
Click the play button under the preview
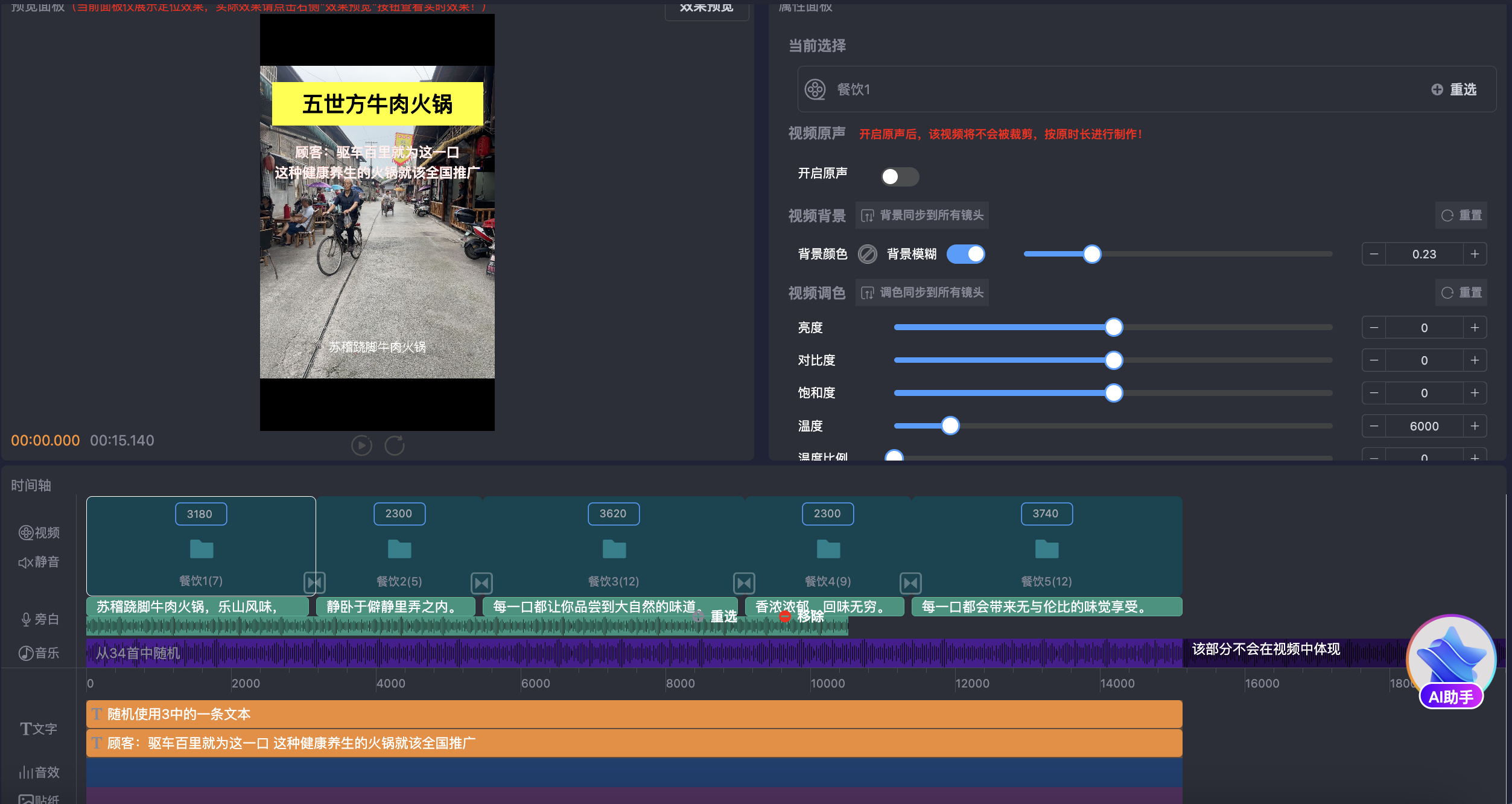(x=361, y=445)
